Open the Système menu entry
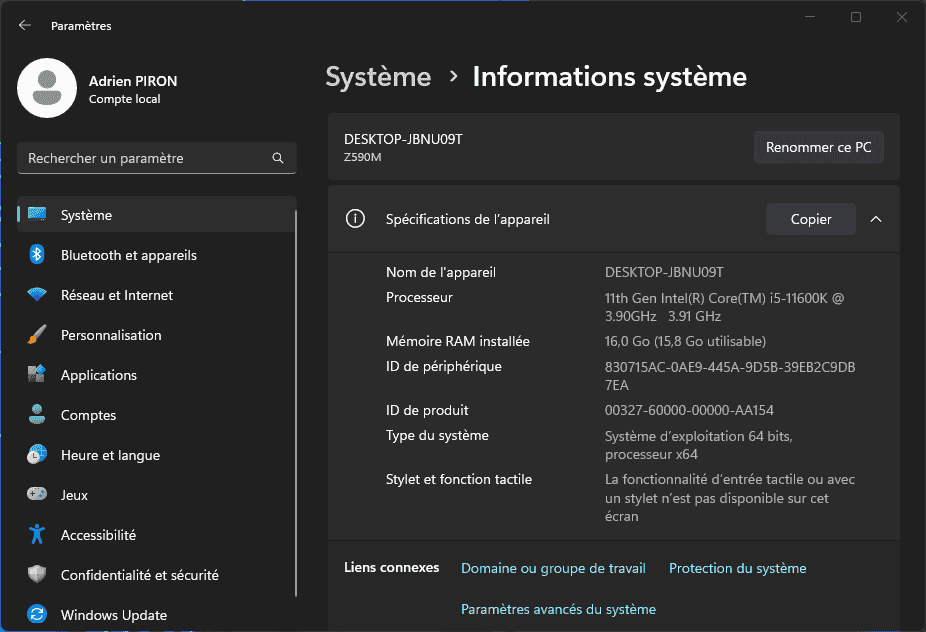This screenshot has width=926, height=632. (156, 214)
